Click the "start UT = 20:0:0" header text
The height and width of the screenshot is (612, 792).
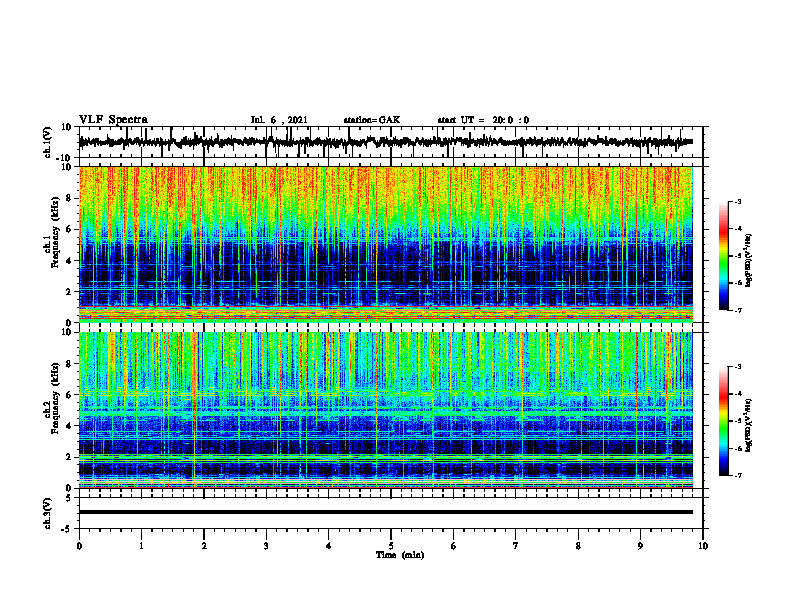pos(483,120)
